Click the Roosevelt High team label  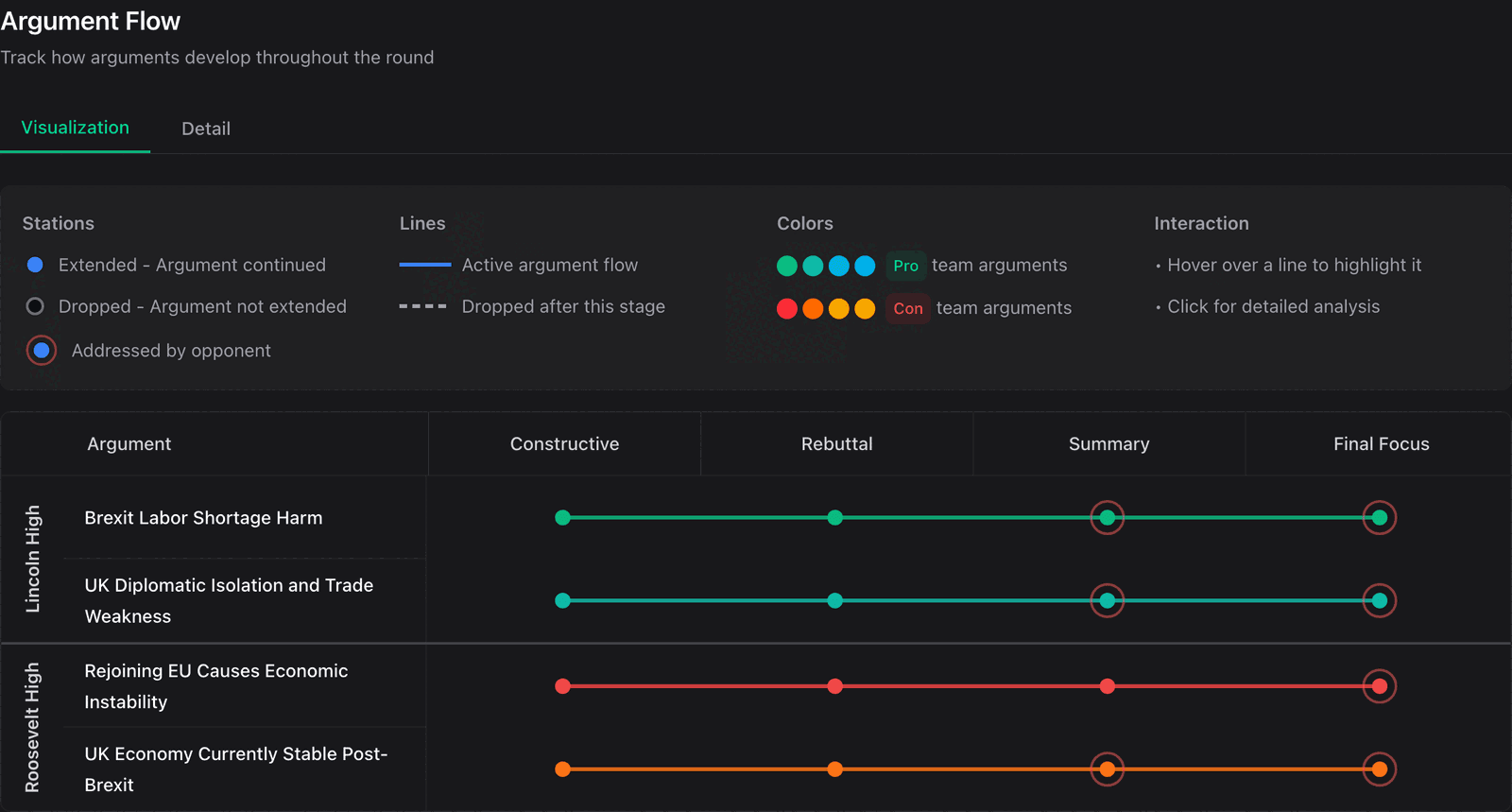33,727
